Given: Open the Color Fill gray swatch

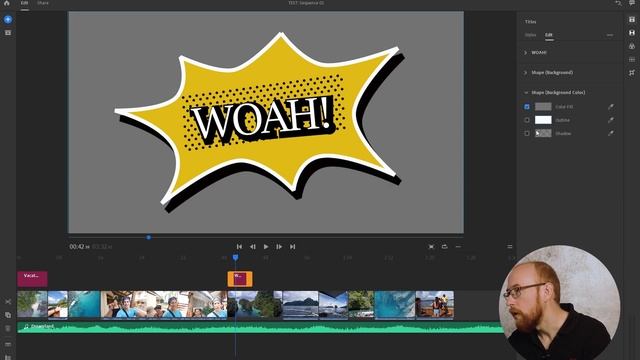Looking at the screenshot, I should coord(543,107).
